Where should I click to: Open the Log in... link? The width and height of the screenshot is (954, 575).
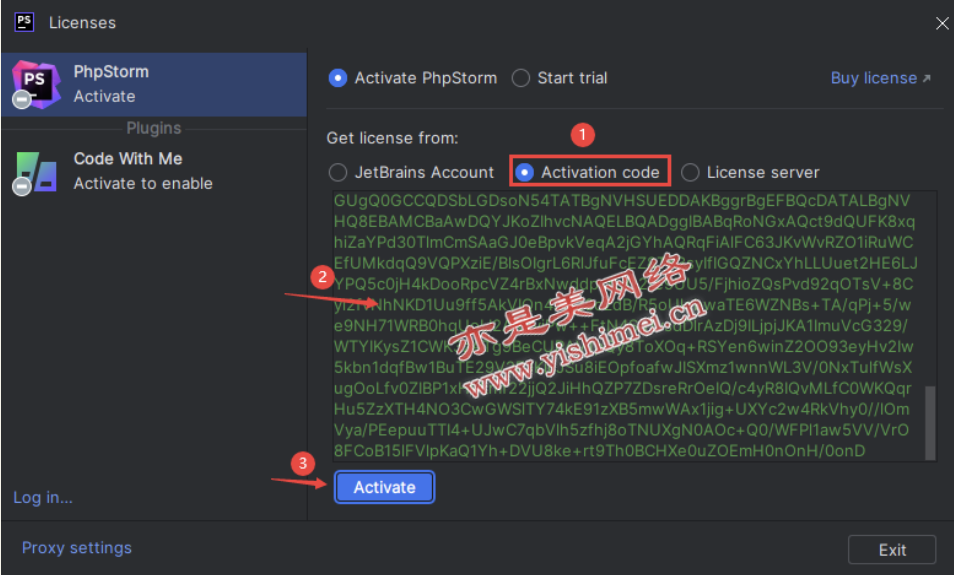coord(43,497)
